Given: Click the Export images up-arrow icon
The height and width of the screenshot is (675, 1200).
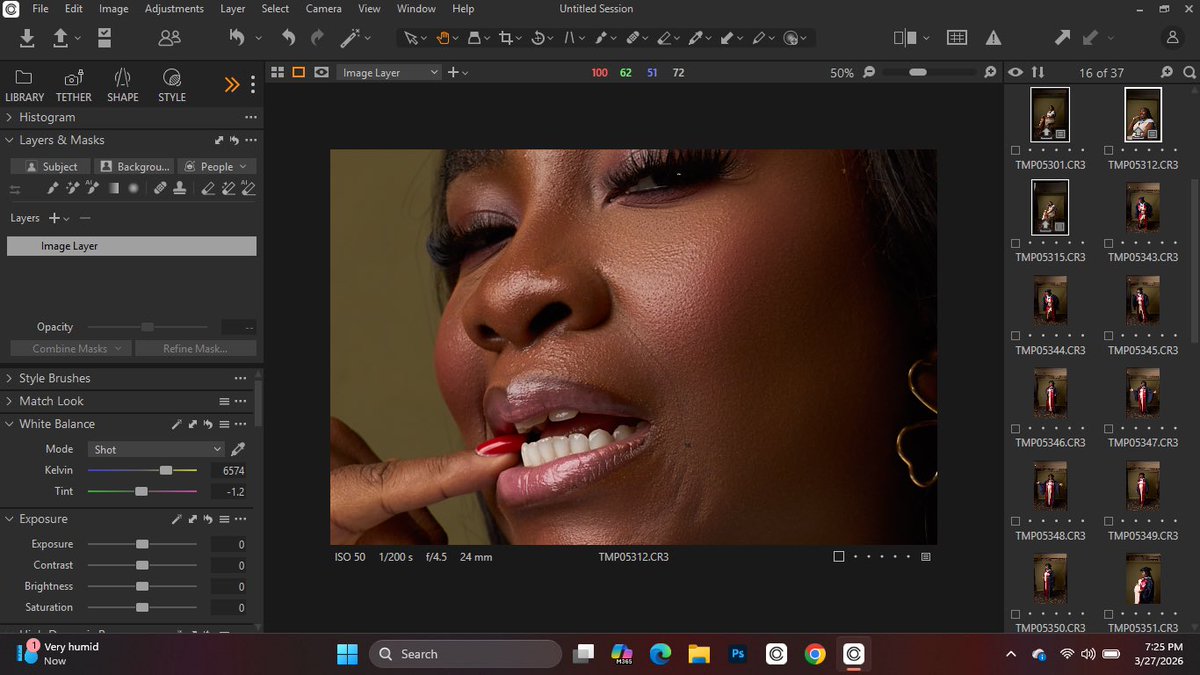Looking at the screenshot, I should [x=60, y=38].
